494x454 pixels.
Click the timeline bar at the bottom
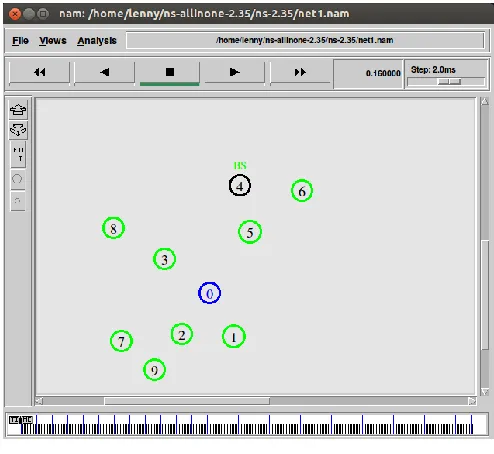coord(247,424)
